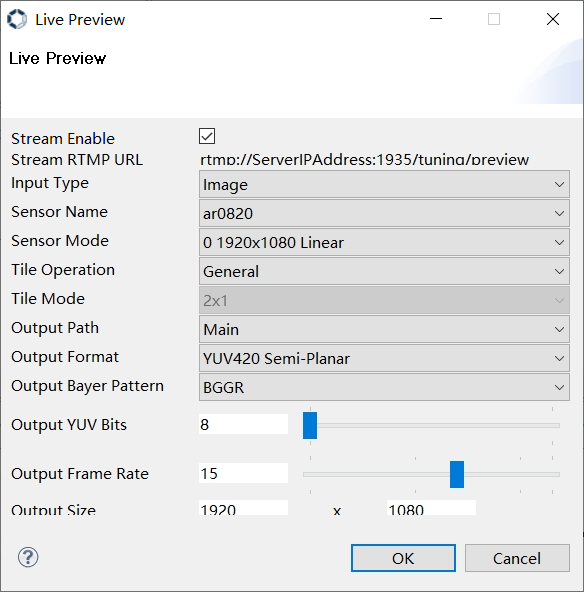
Task: Click the Live Preview app icon in title bar
Action: (17, 19)
